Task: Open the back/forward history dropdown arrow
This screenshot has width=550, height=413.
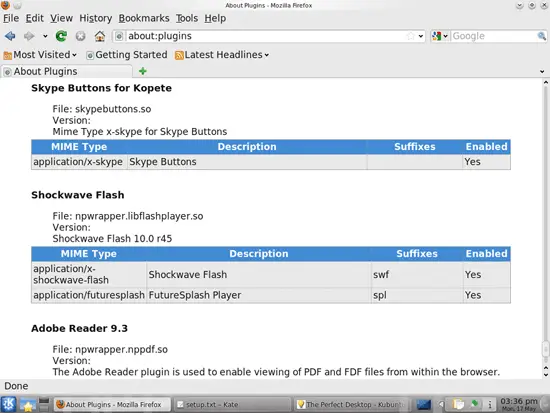Action: pyautogui.click(x=45, y=36)
